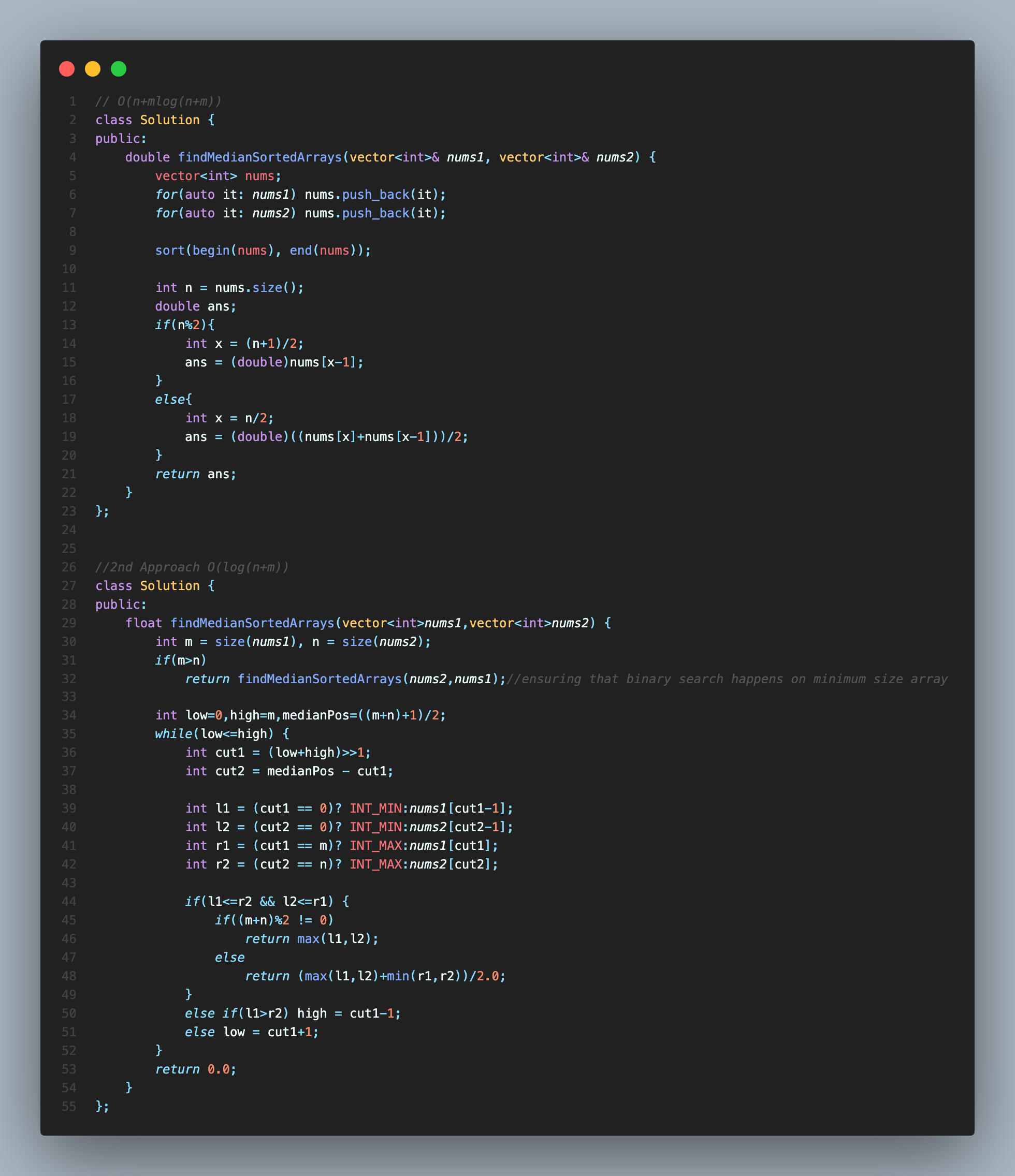Click the yellow minimize window dot
Image resolution: width=1015 pixels, height=1176 pixels.
click(93, 69)
